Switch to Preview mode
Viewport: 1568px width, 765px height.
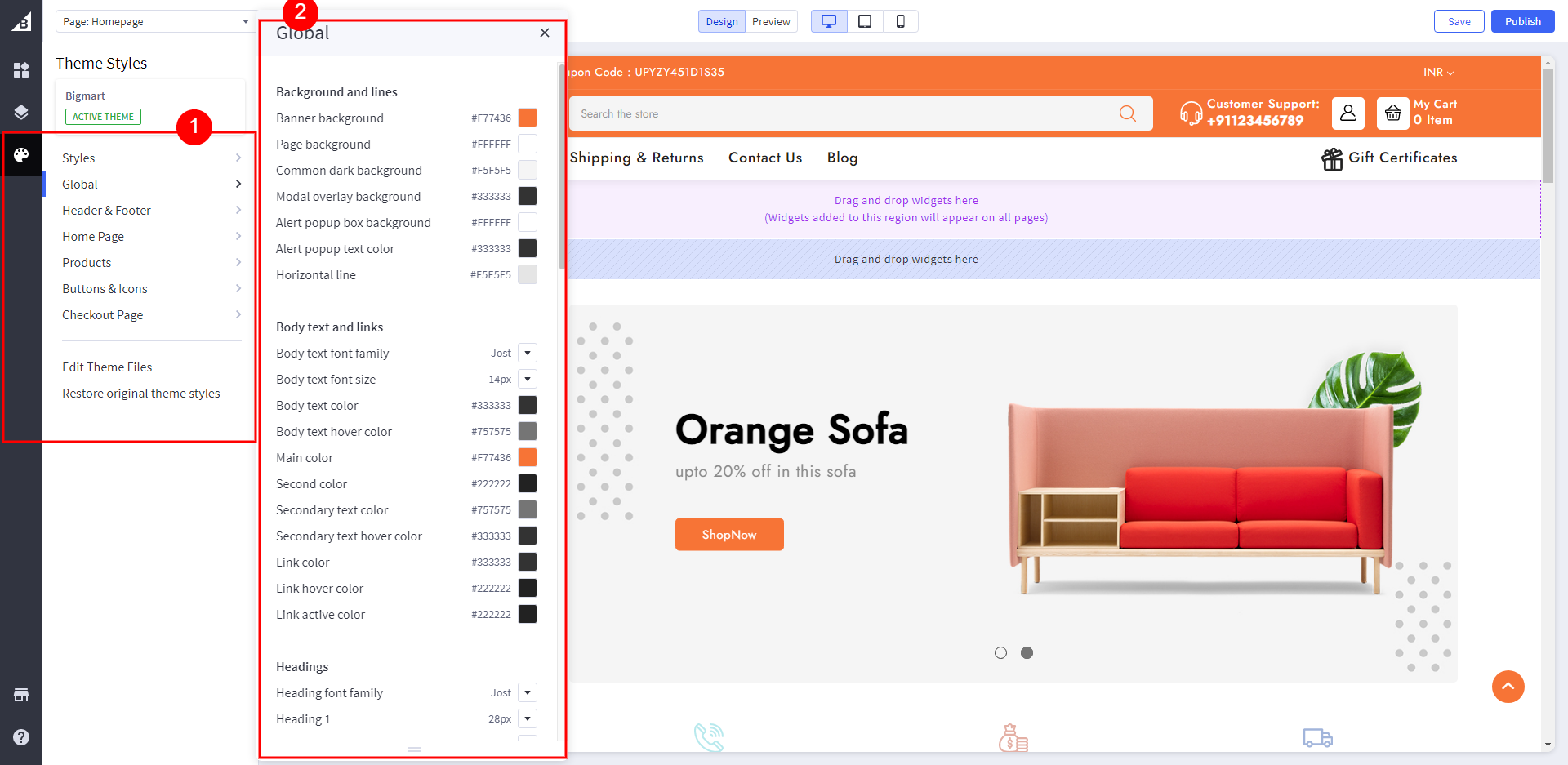pos(771,22)
